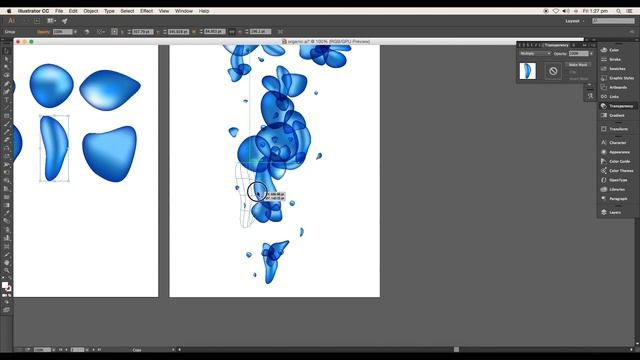Click the artwork thumbnail in Transparency panel
The width and height of the screenshot is (640, 360).
point(527,71)
